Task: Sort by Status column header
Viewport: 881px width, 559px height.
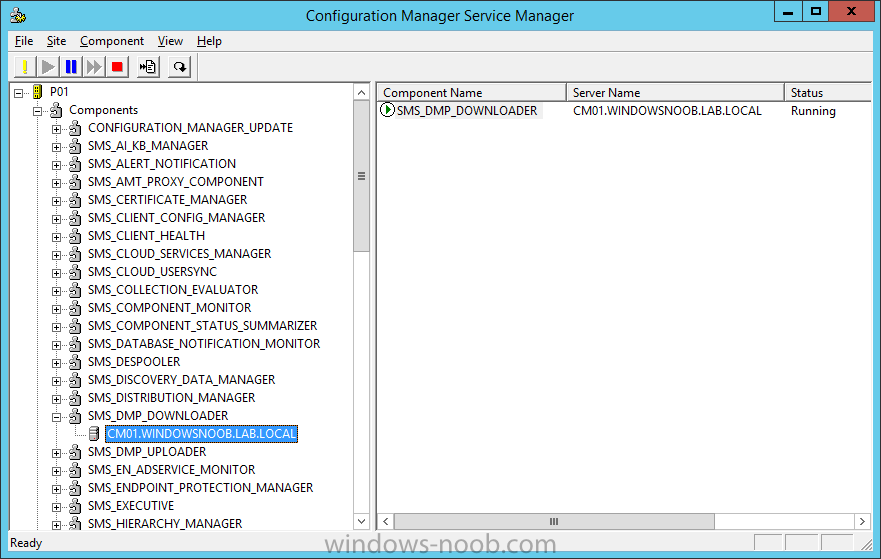Action: tap(828, 93)
